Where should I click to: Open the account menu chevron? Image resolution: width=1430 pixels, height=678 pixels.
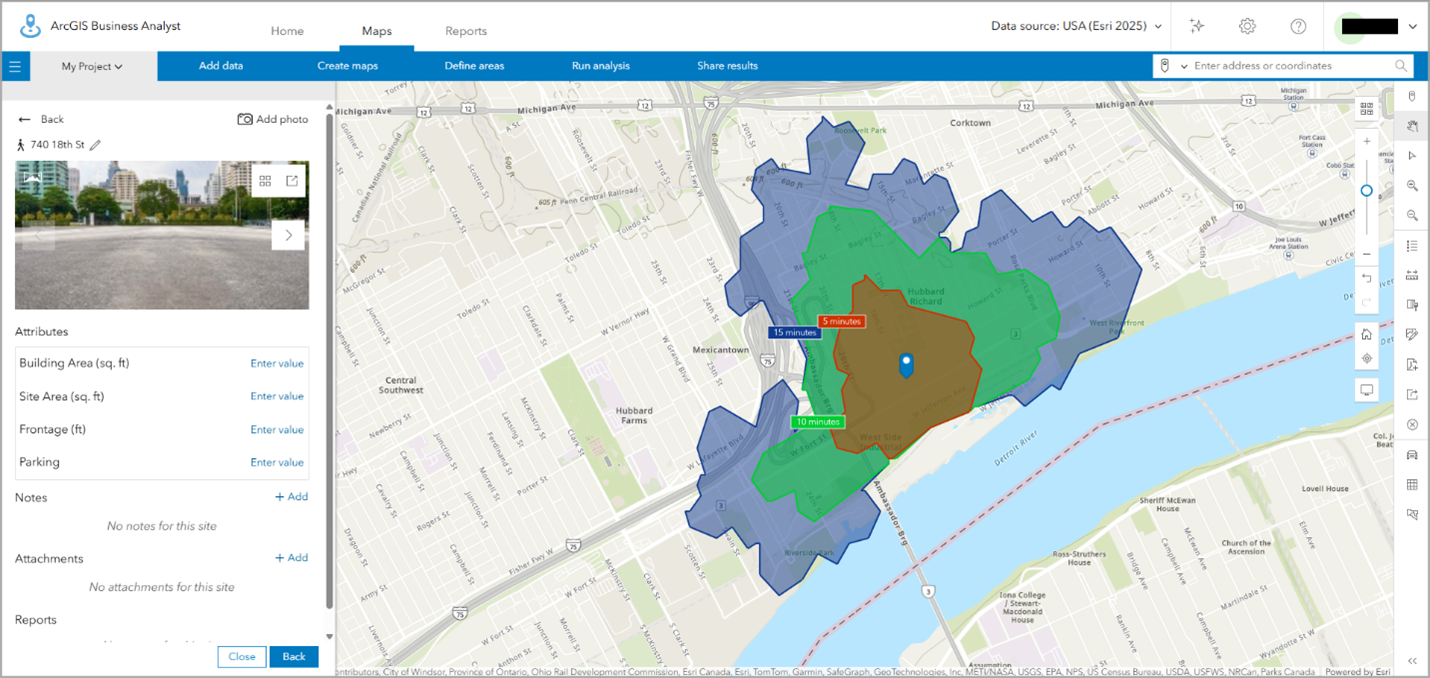click(x=1413, y=26)
